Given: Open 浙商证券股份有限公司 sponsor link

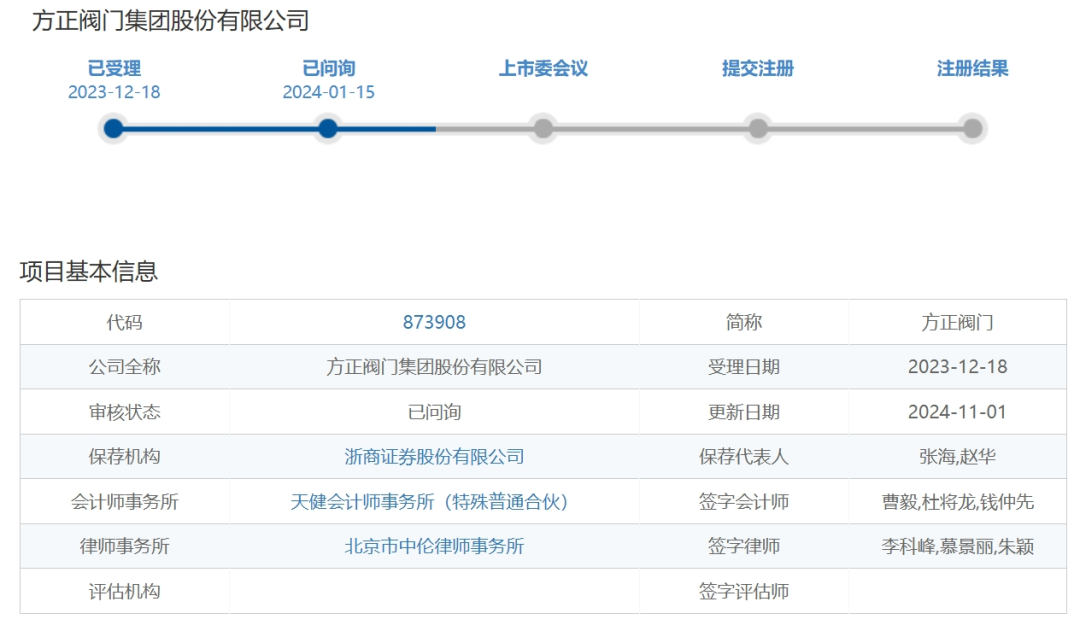Looking at the screenshot, I should point(434,457).
